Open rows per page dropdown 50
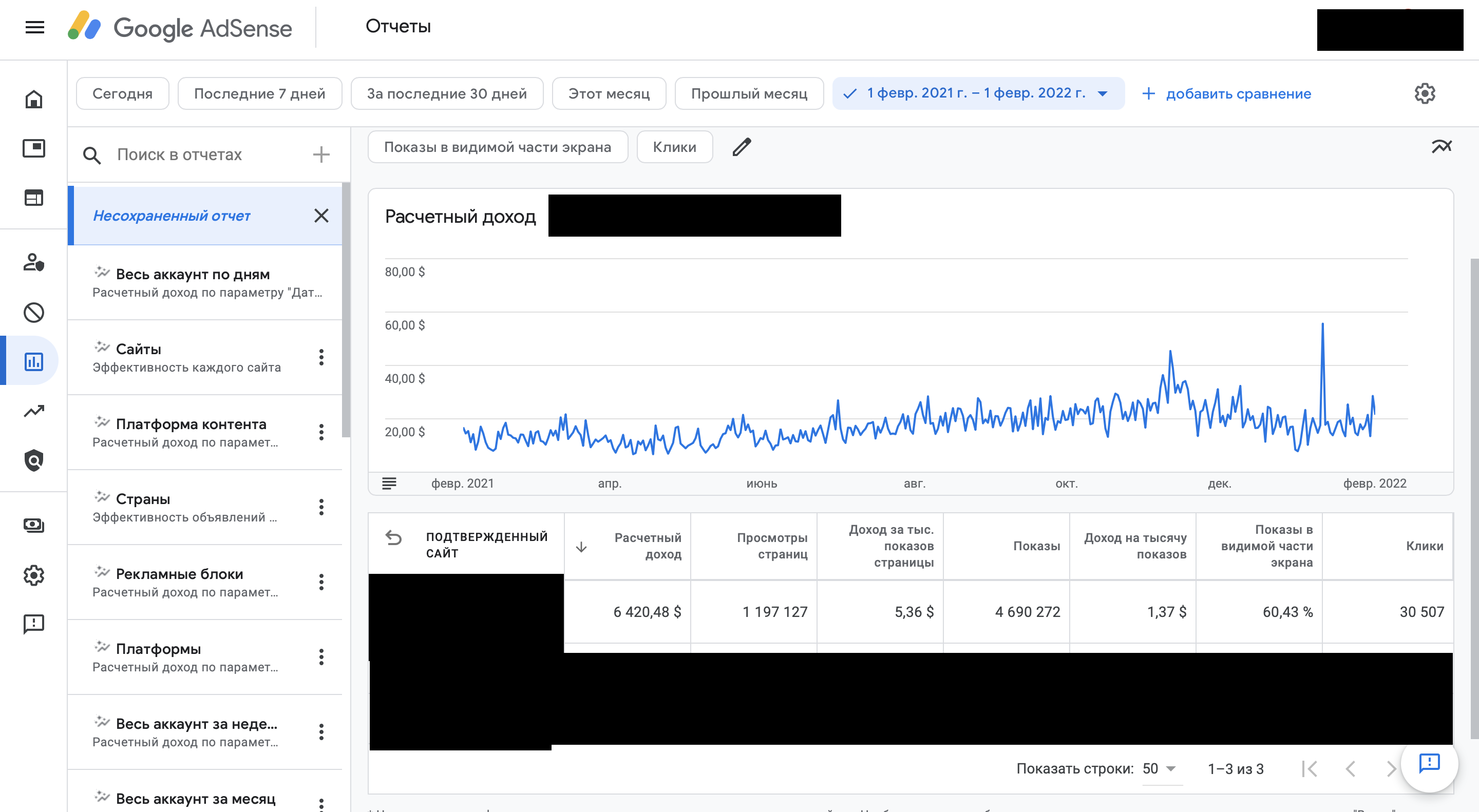The image size is (1479, 812). point(1159,768)
